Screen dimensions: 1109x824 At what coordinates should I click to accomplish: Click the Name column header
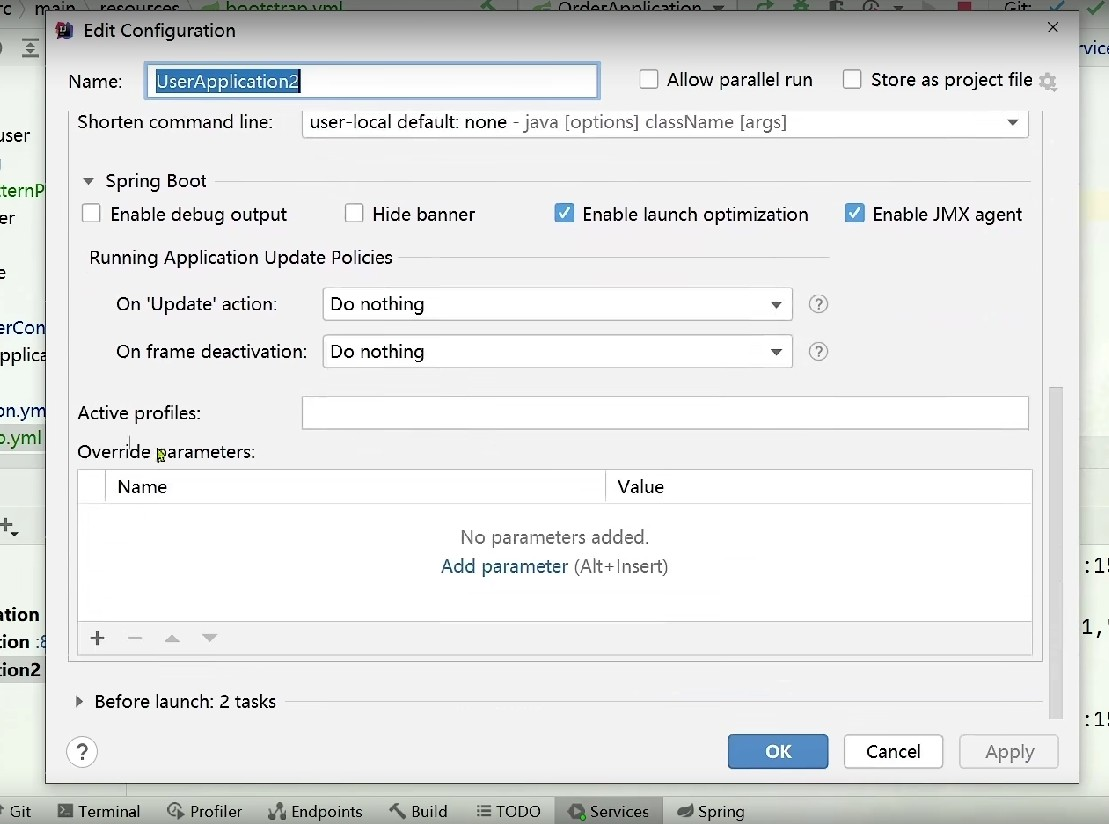click(356, 487)
